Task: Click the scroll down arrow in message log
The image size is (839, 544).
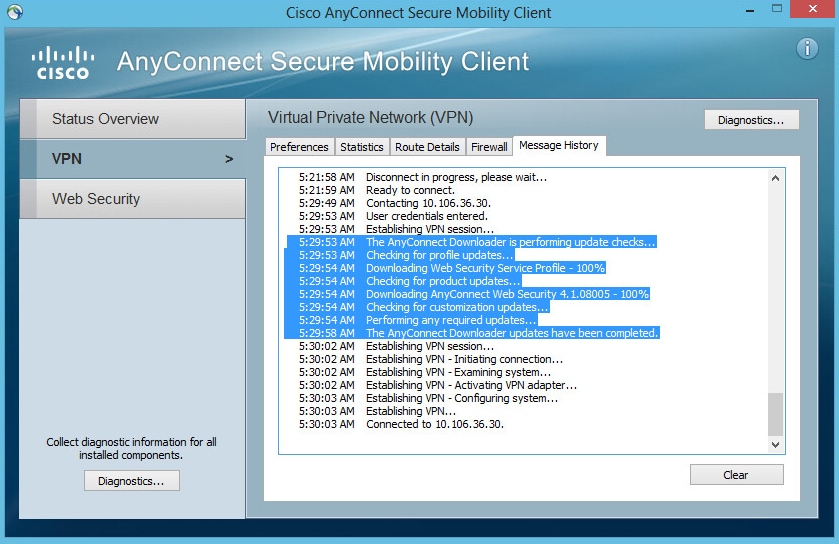Action: (x=775, y=445)
